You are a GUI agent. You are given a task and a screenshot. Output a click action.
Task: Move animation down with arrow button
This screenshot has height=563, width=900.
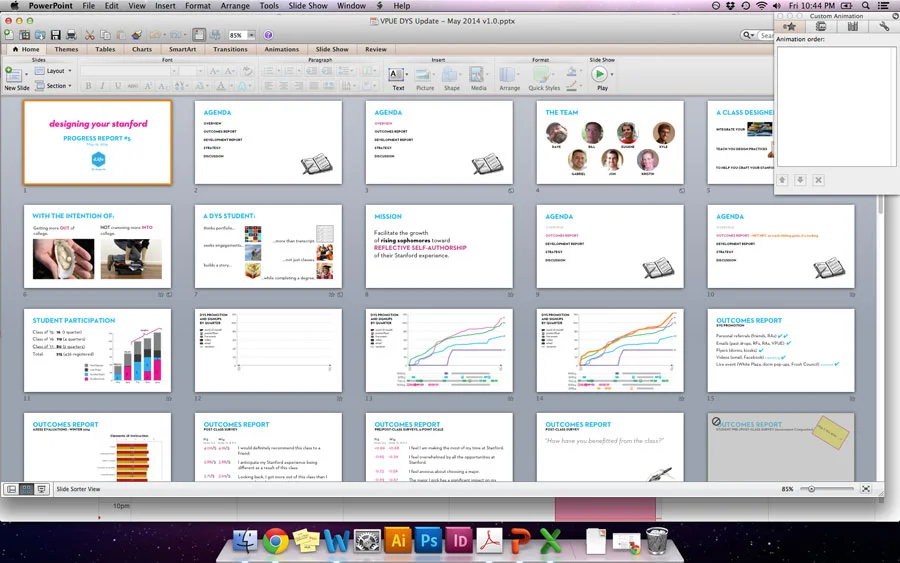(x=800, y=180)
